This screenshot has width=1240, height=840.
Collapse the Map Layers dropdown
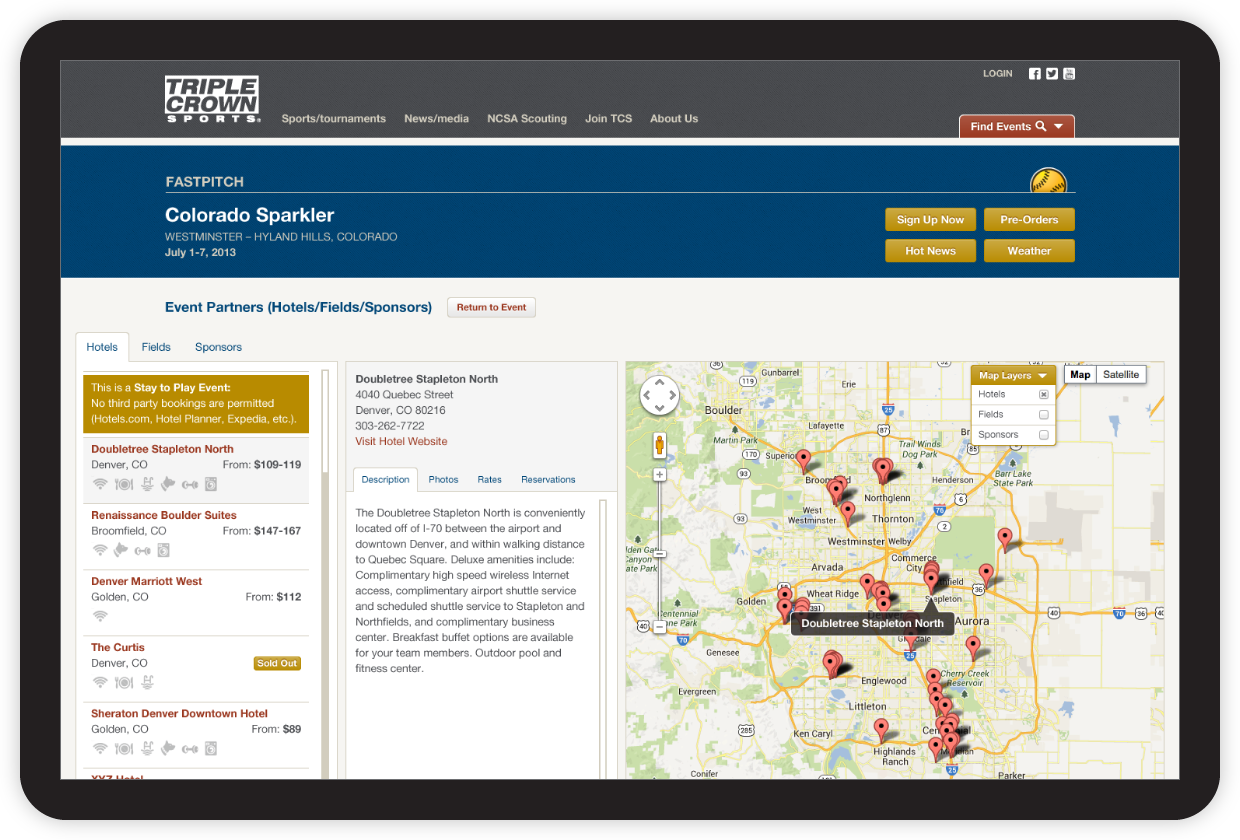click(1013, 376)
